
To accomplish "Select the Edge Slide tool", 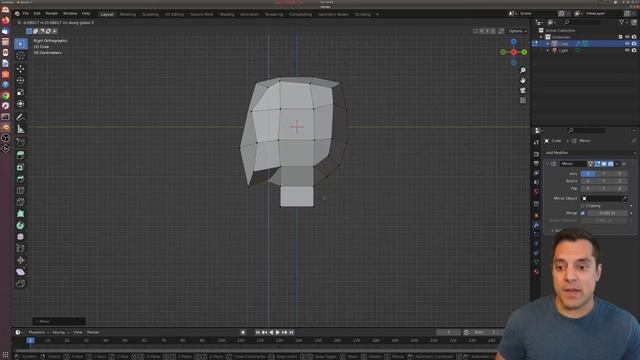I will (x=20, y=248).
